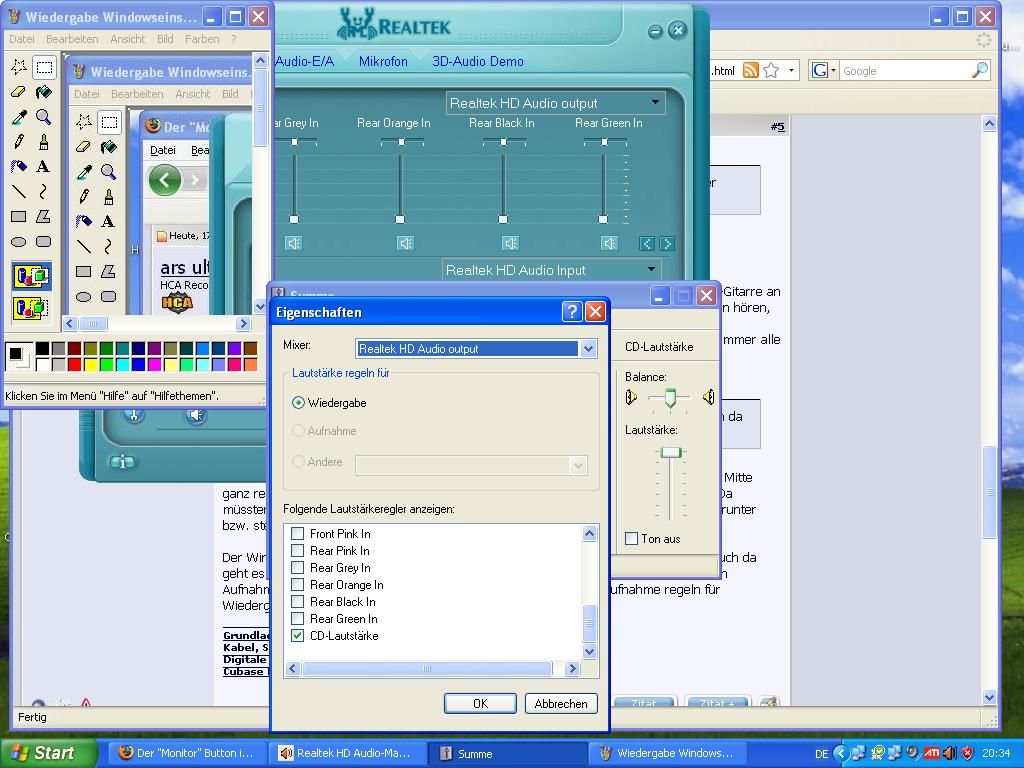Choose the Brush tool in Paint's main toolbox

tap(44, 142)
